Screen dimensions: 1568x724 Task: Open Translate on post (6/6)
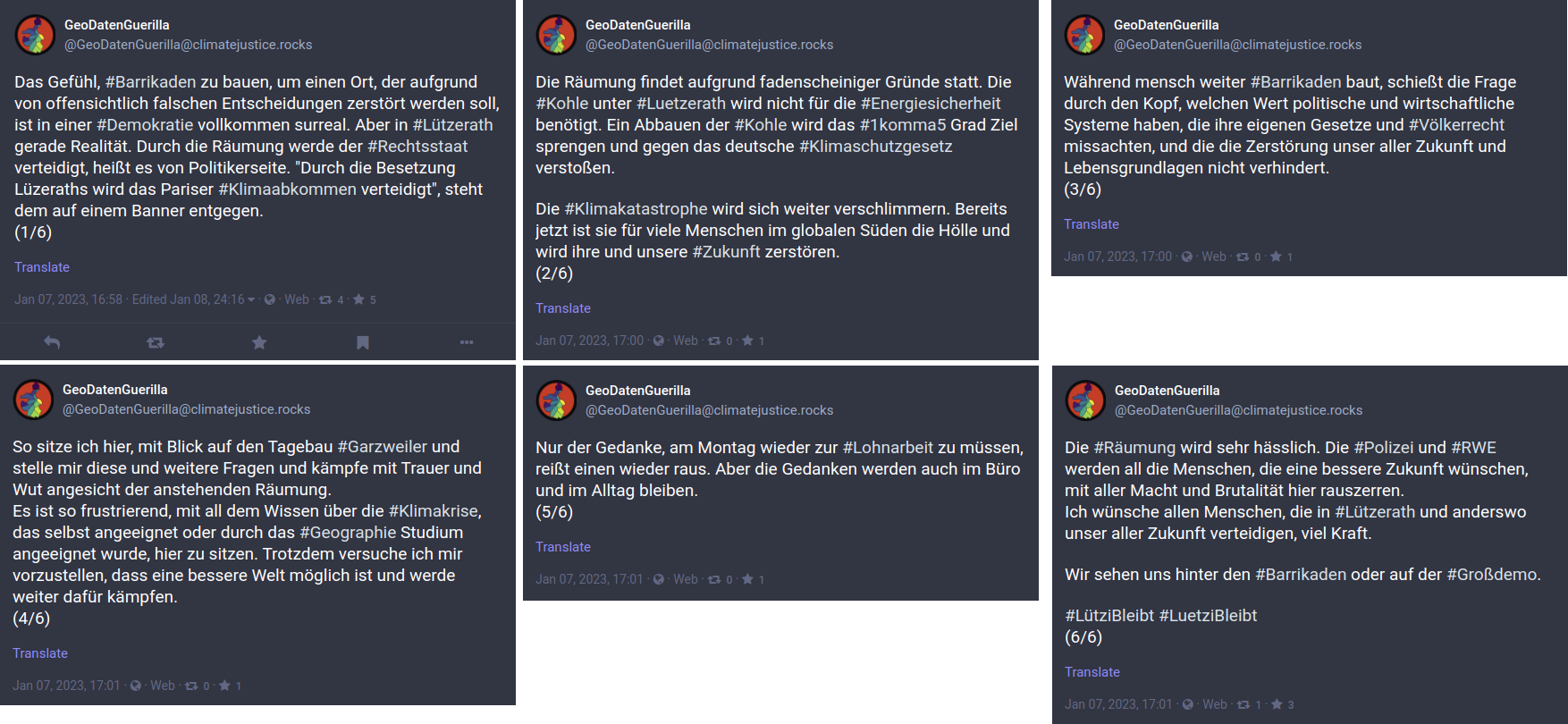pyautogui.click(x=1092, y=671)
